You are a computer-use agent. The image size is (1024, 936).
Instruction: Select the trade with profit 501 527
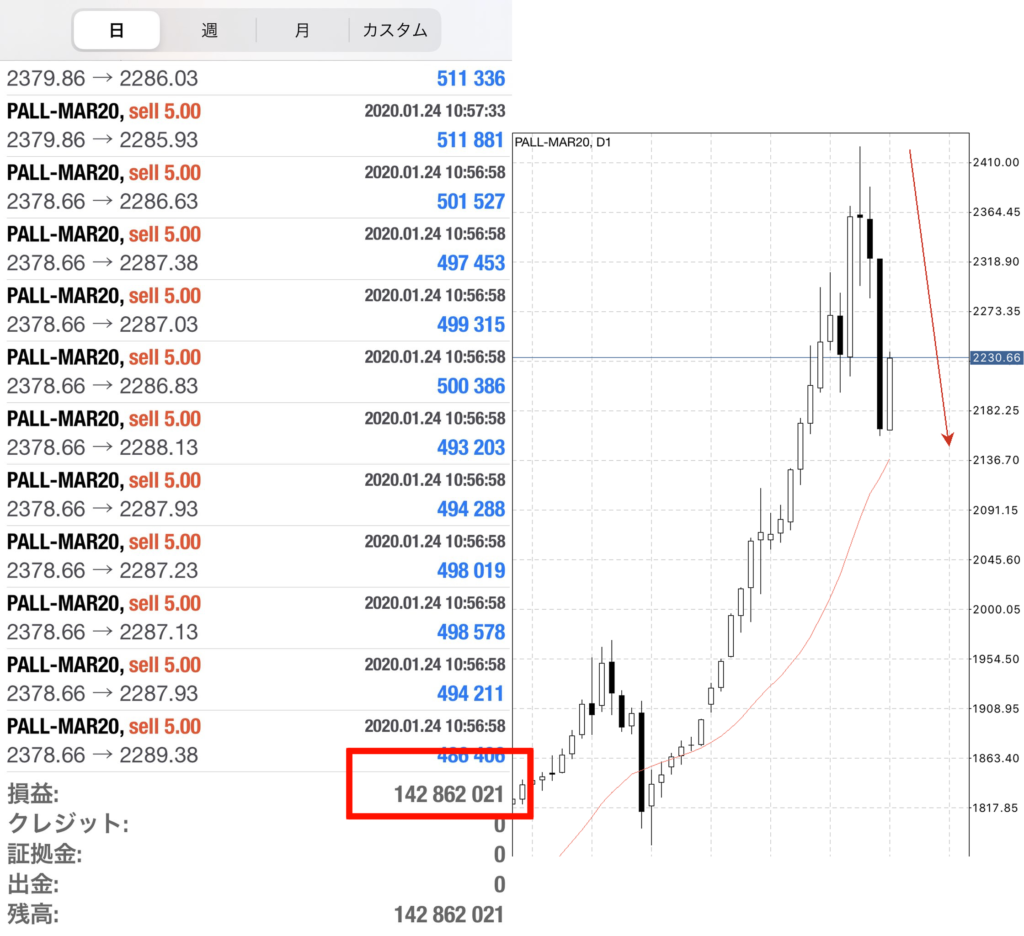tap(256, 187)
